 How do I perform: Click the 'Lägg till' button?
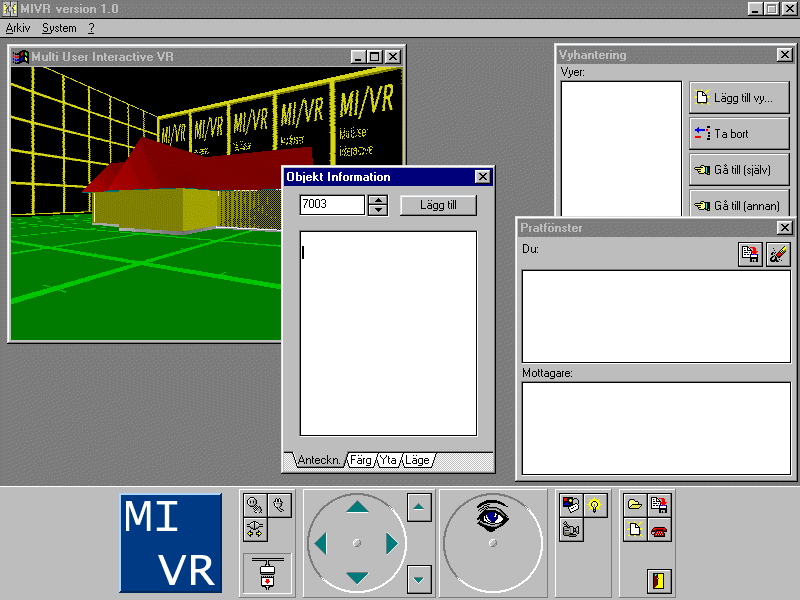(x=438, y=205)
